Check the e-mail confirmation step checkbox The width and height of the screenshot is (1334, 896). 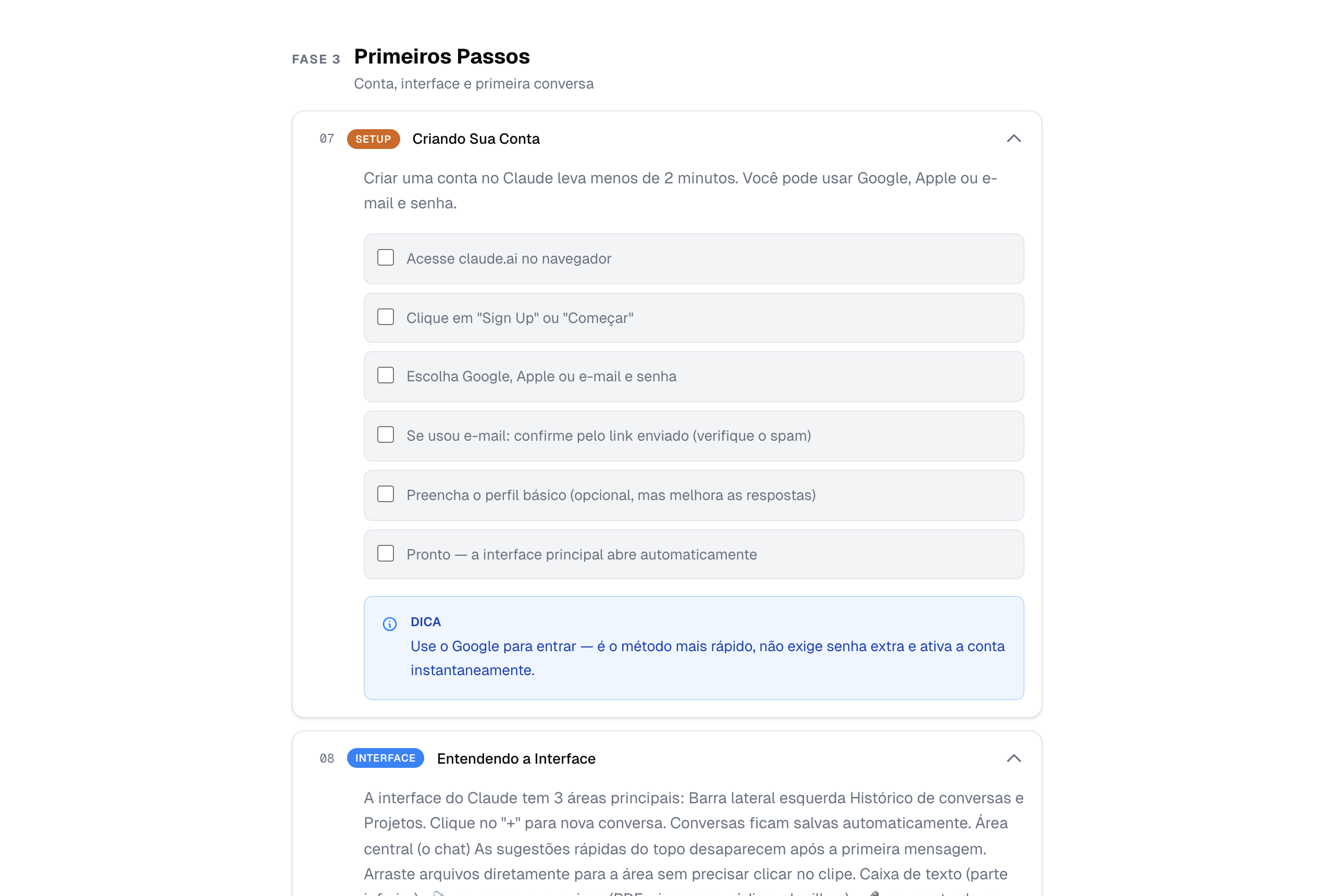coord(385,434)
